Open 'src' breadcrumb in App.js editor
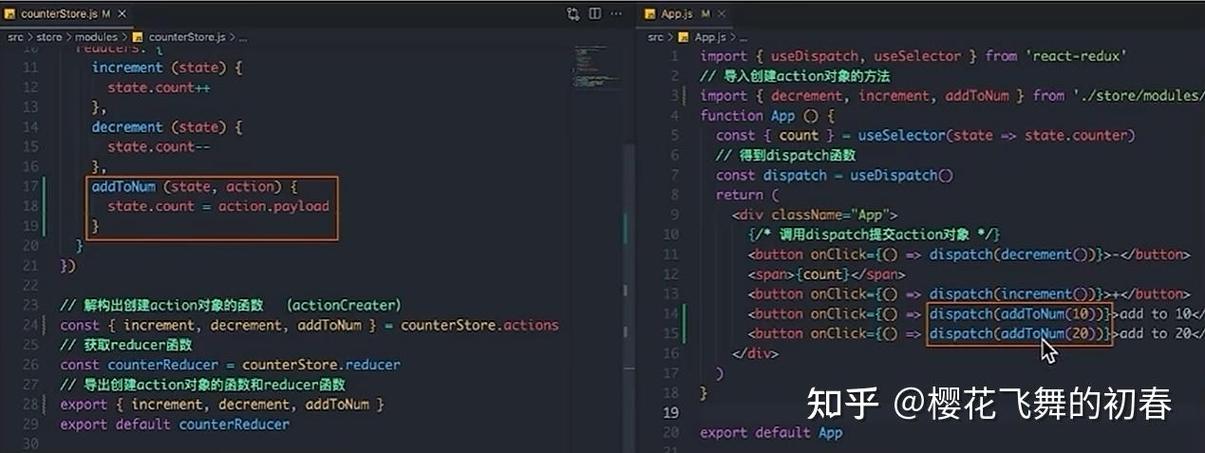 tap(655, 37)
